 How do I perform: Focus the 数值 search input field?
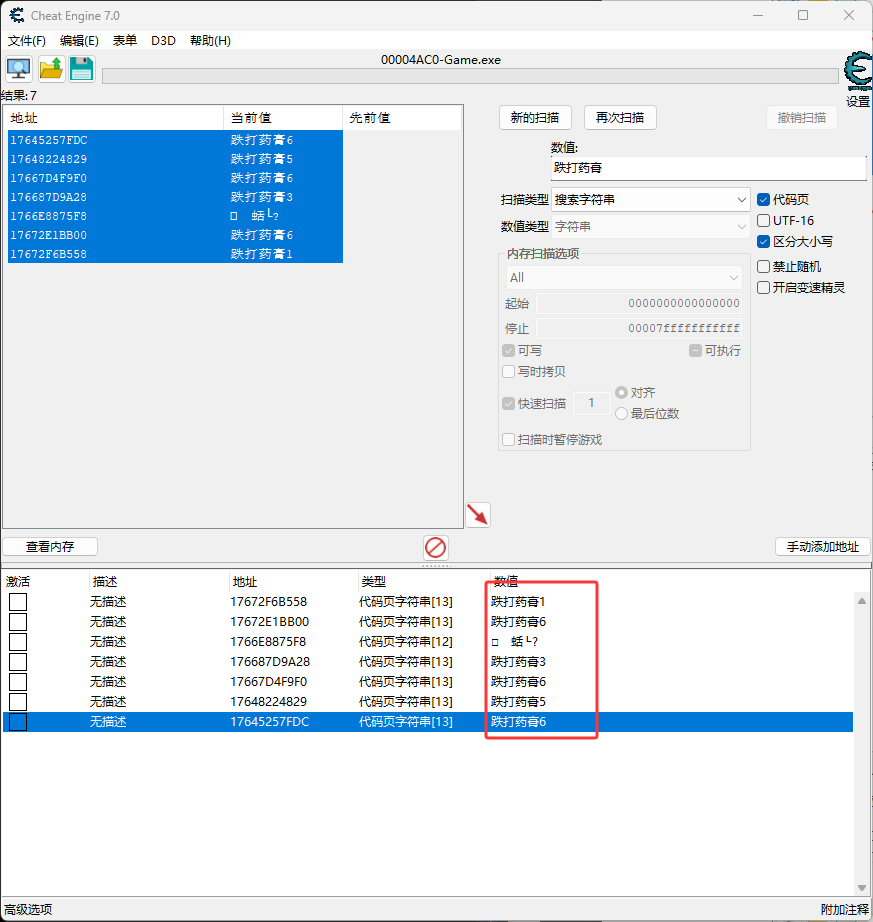pos(708,168)
